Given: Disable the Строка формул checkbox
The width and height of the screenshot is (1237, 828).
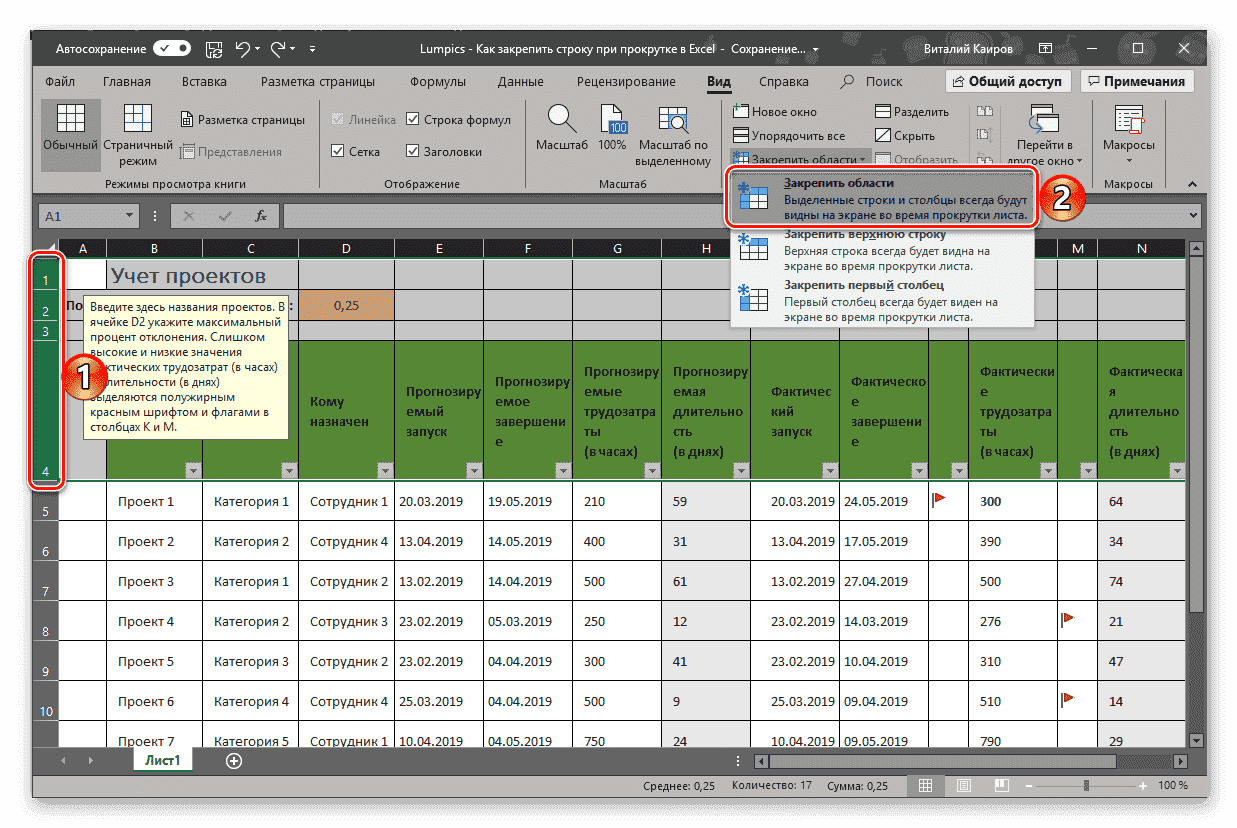Looking at the screenshot, I should point(413,119).
